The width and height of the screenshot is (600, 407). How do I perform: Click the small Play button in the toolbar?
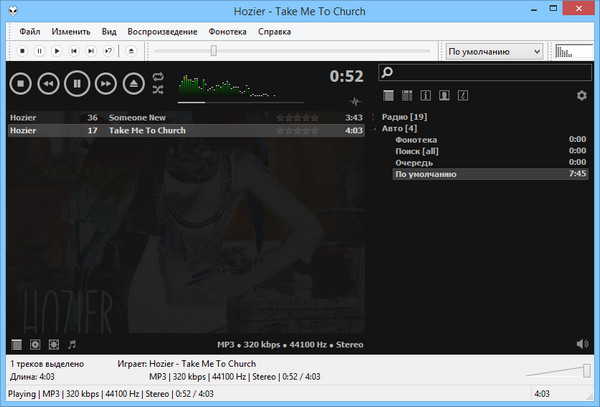[x=57, y=50]
